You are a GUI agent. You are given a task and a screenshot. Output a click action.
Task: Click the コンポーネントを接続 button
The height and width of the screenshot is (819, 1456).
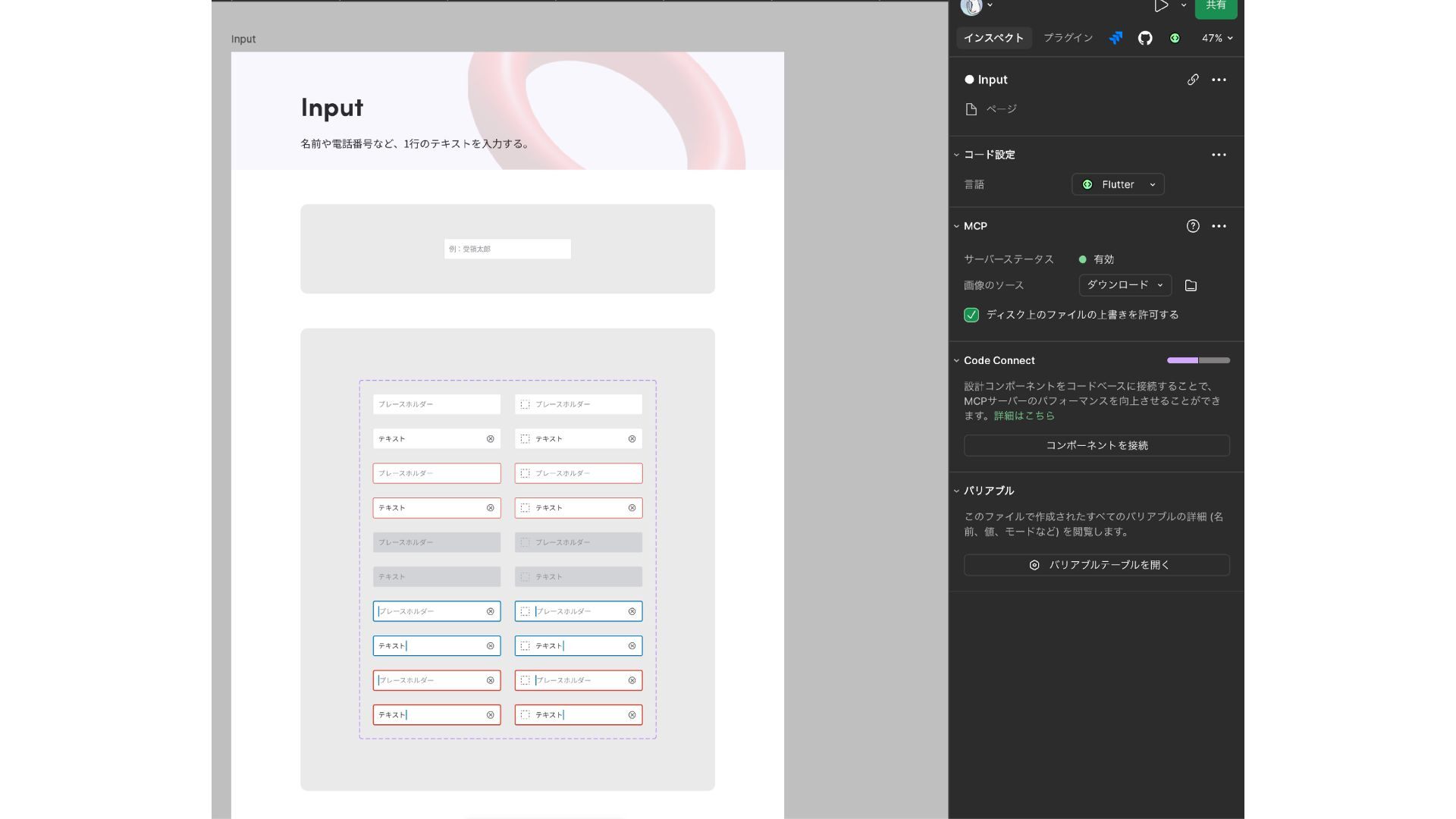tap(1097, 445)
